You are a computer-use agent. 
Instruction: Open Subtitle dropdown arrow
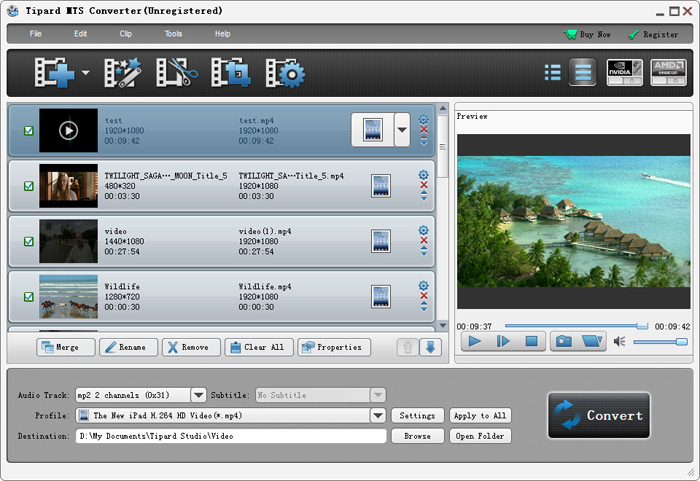click(x=378, y=395)
